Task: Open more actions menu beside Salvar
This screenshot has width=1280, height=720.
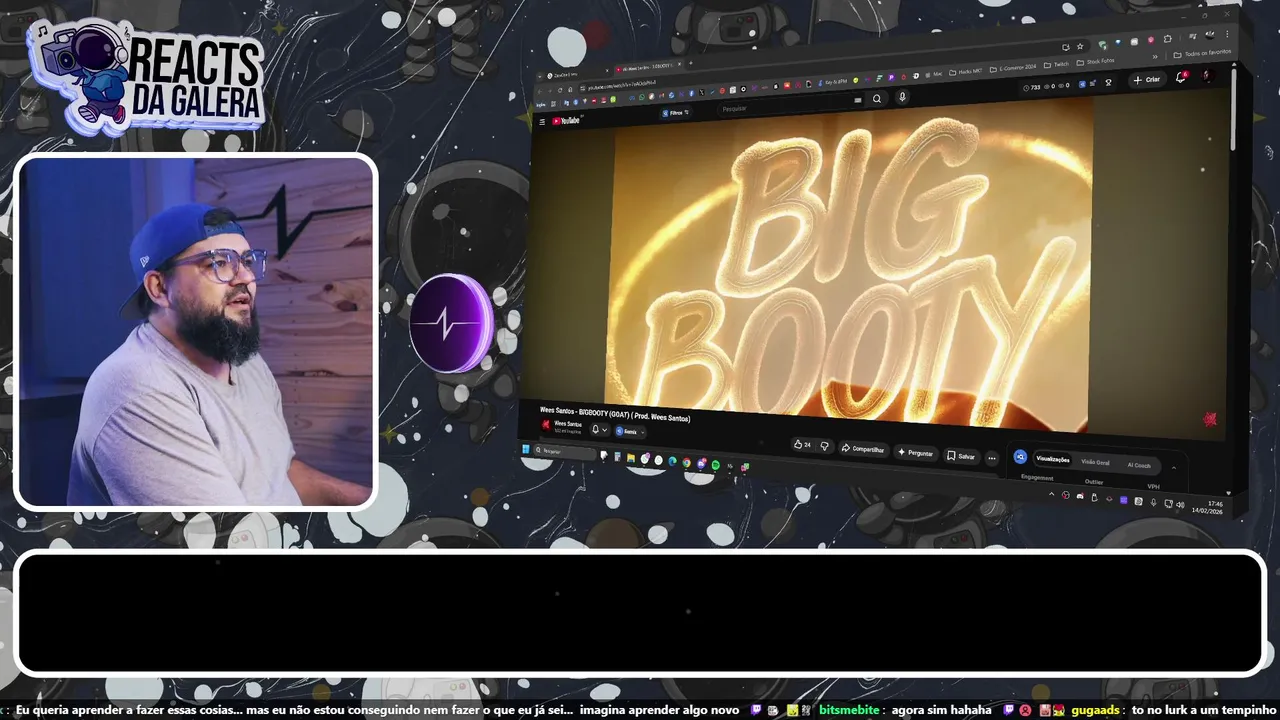Action: coord(992,458)
